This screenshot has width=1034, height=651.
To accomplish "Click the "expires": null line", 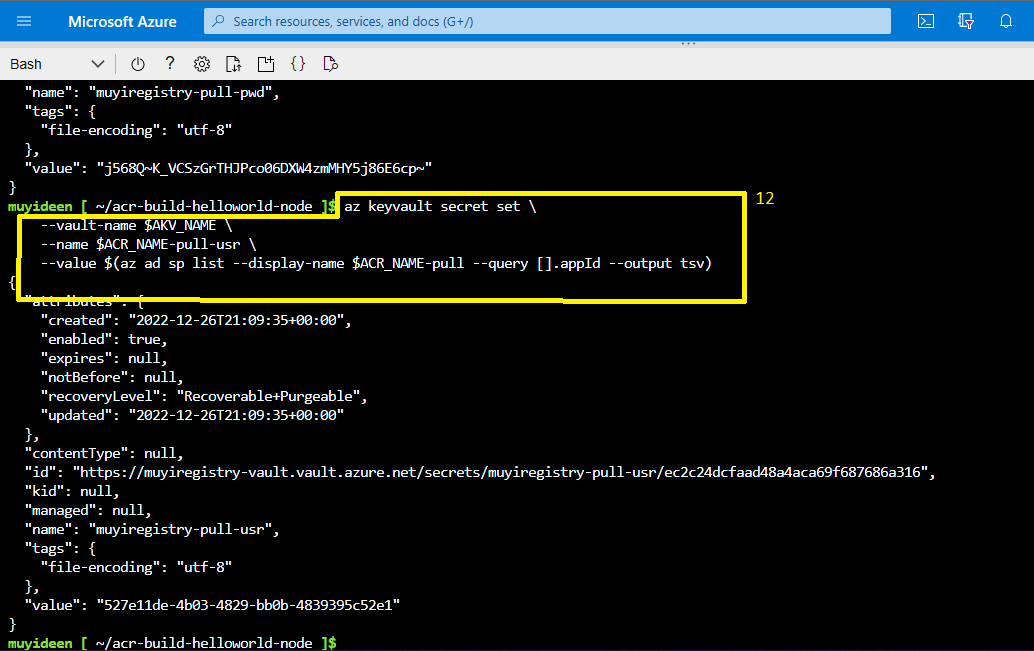I will (104, 359).
